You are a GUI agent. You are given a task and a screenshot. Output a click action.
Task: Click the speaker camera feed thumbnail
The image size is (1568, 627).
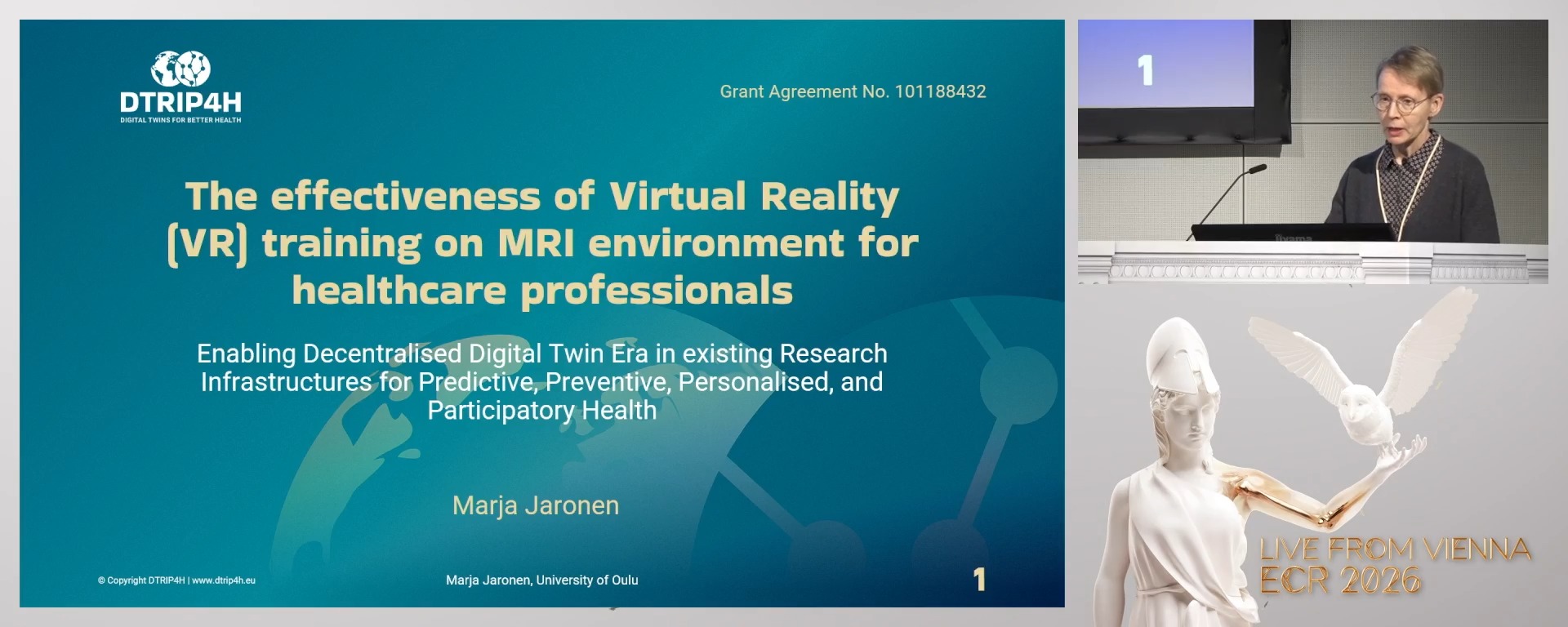(x=1312, y=151)
